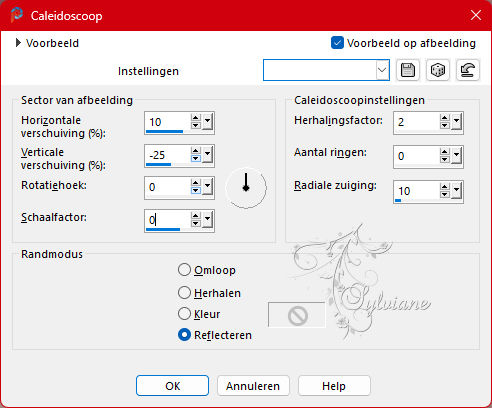This screenshot has width=492, height=408.
Task: Click the randomize parameters dice icon
Action: pos(438,70)
